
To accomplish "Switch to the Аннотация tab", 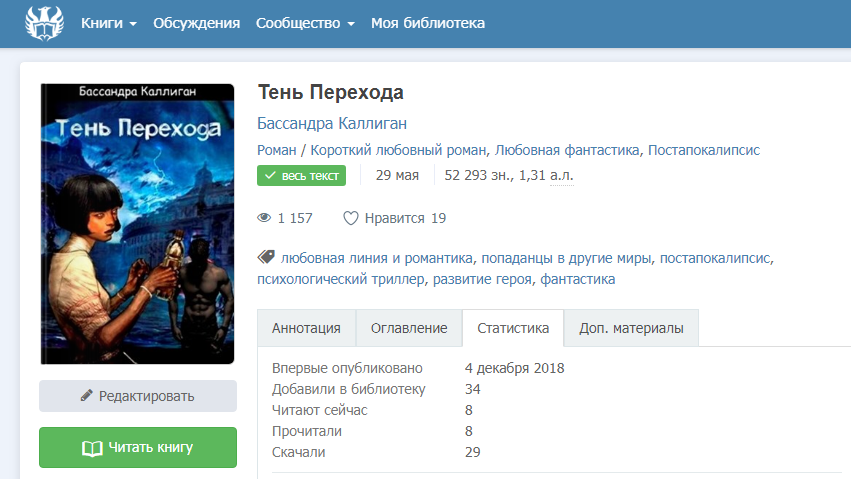I will pos(306,328).
